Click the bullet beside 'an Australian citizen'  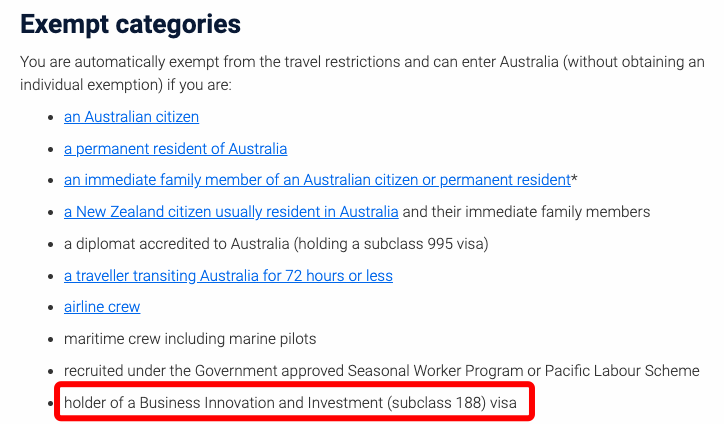coord(51,118)
